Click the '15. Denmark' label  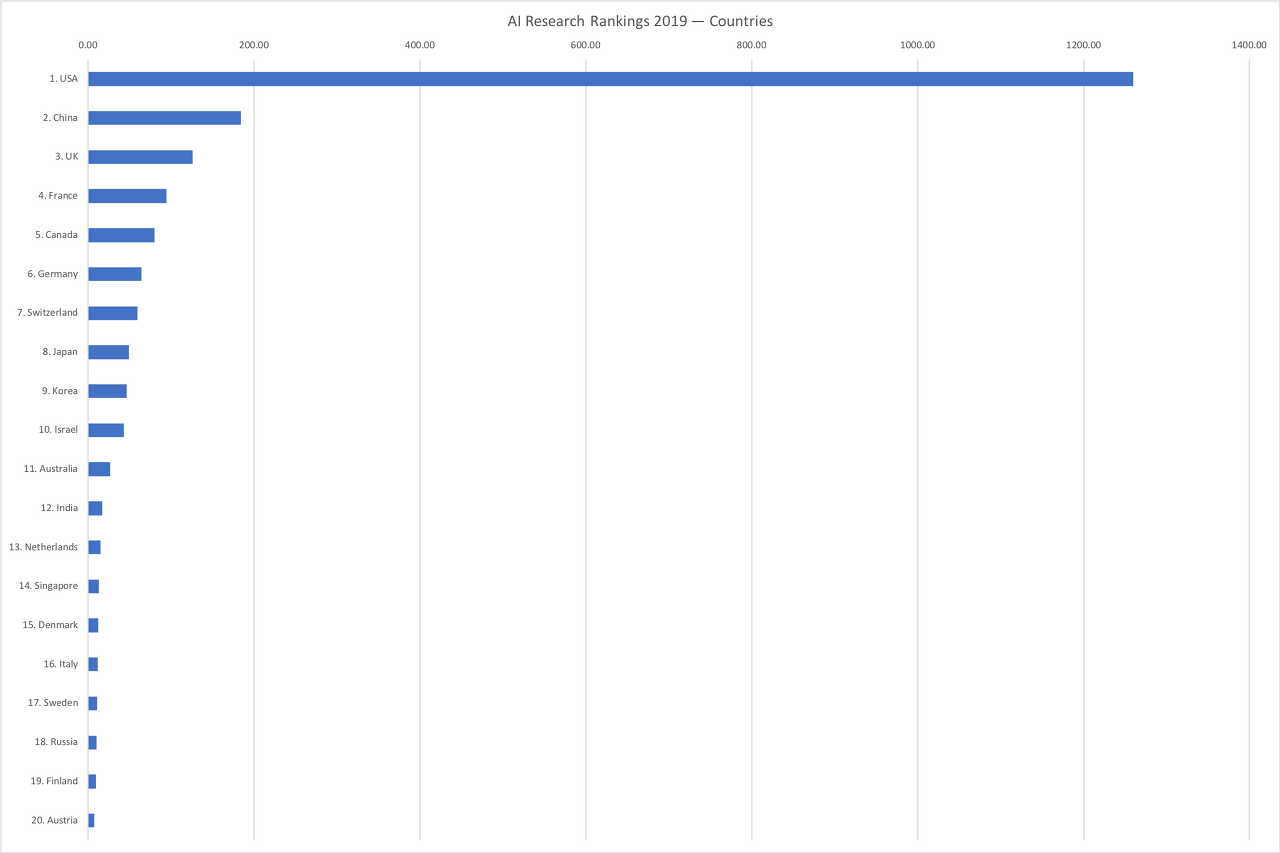click(x=50, y=625)
